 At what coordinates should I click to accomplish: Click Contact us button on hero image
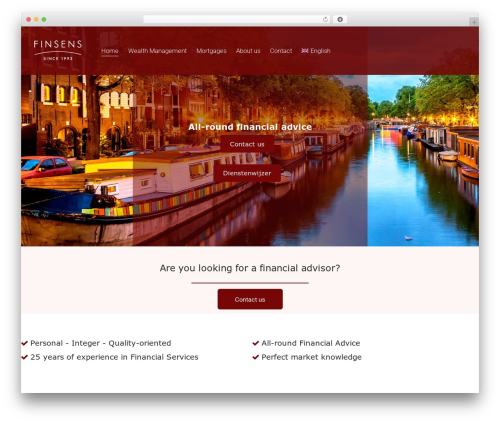[x=247, y=144]
